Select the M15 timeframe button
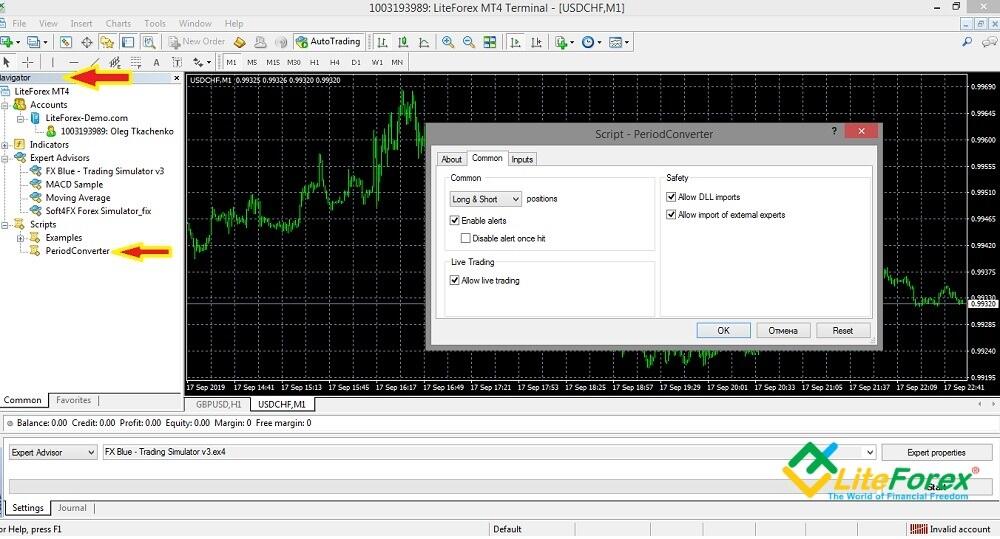 point(273,62)
